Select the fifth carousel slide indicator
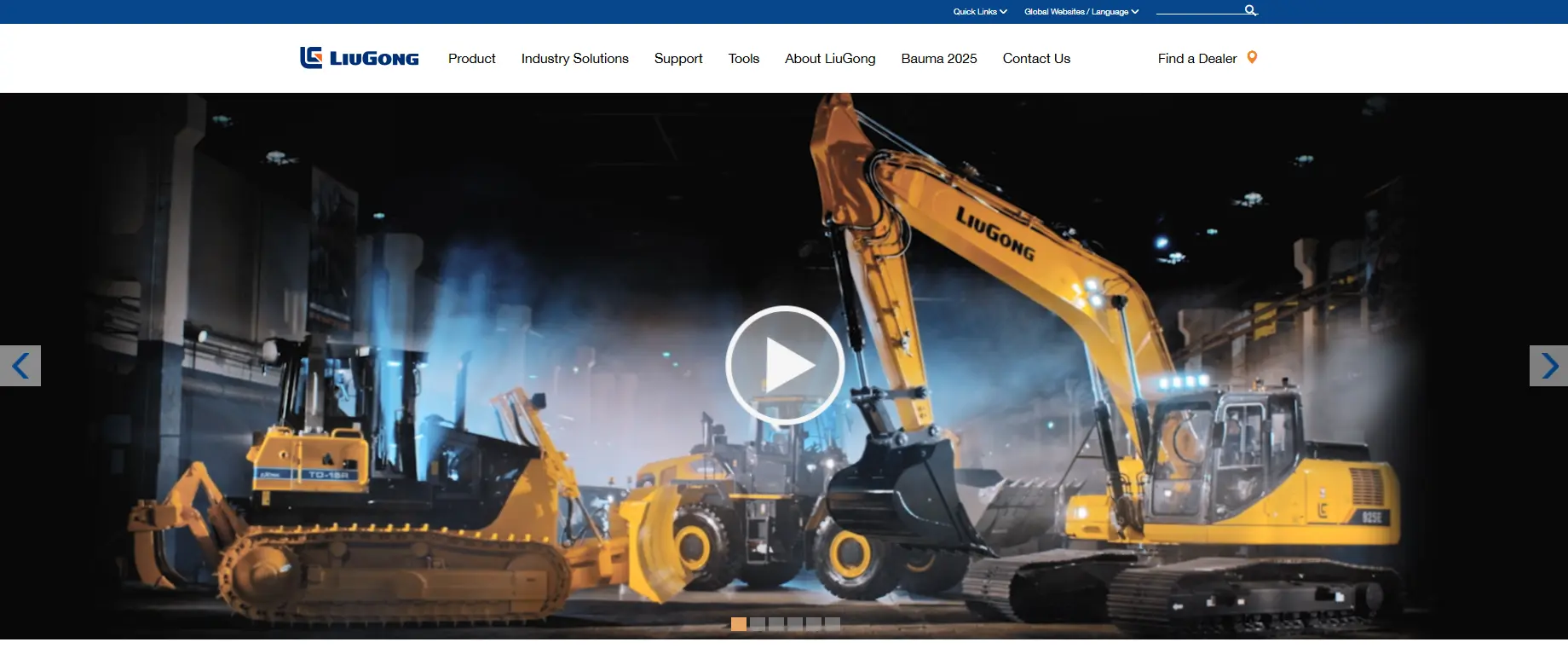Image resolution: width=1568 pixels, height=648 pixels. click(x=814, y=624)
